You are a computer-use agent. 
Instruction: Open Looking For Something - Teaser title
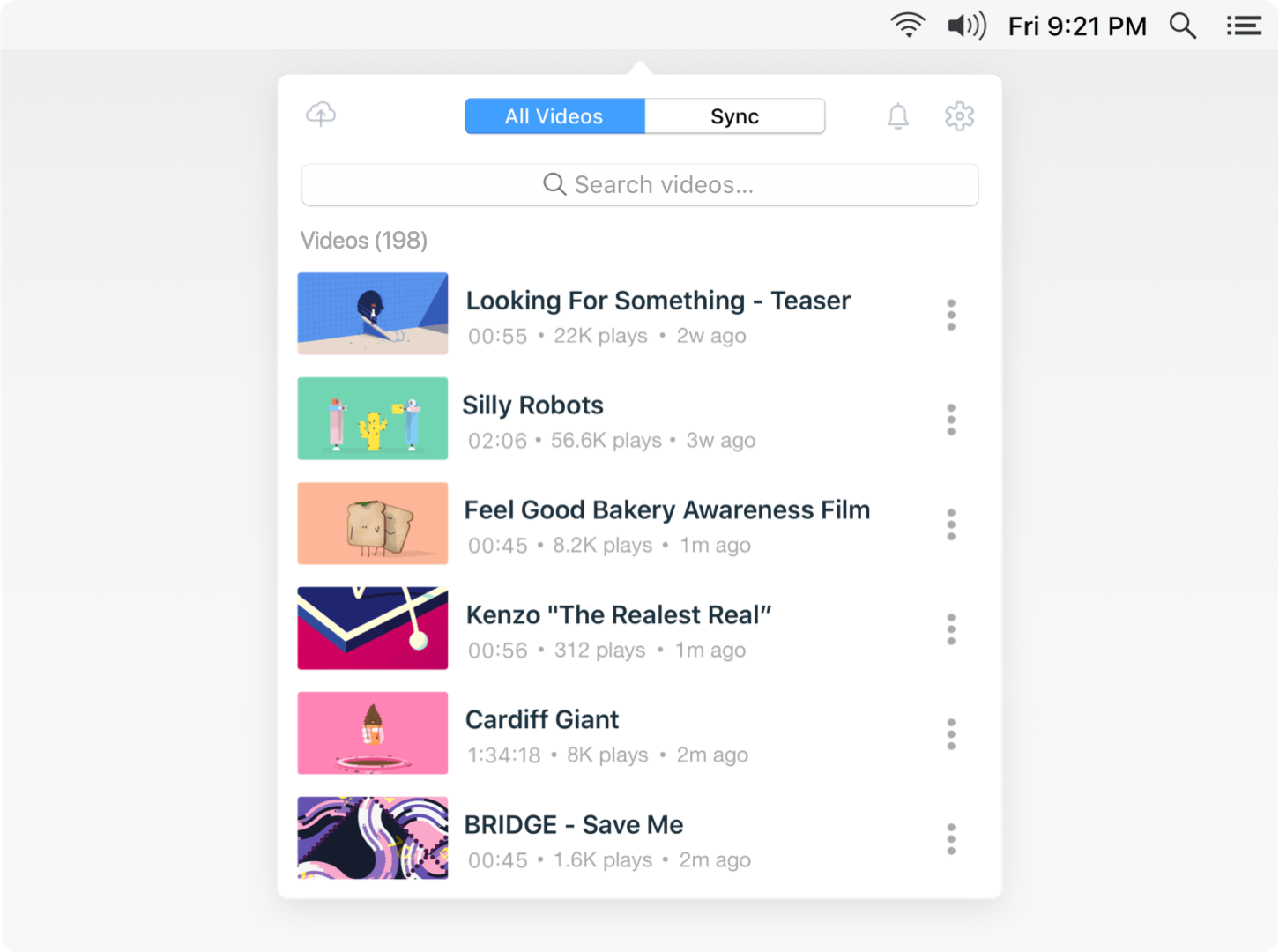tap(658, 301)
